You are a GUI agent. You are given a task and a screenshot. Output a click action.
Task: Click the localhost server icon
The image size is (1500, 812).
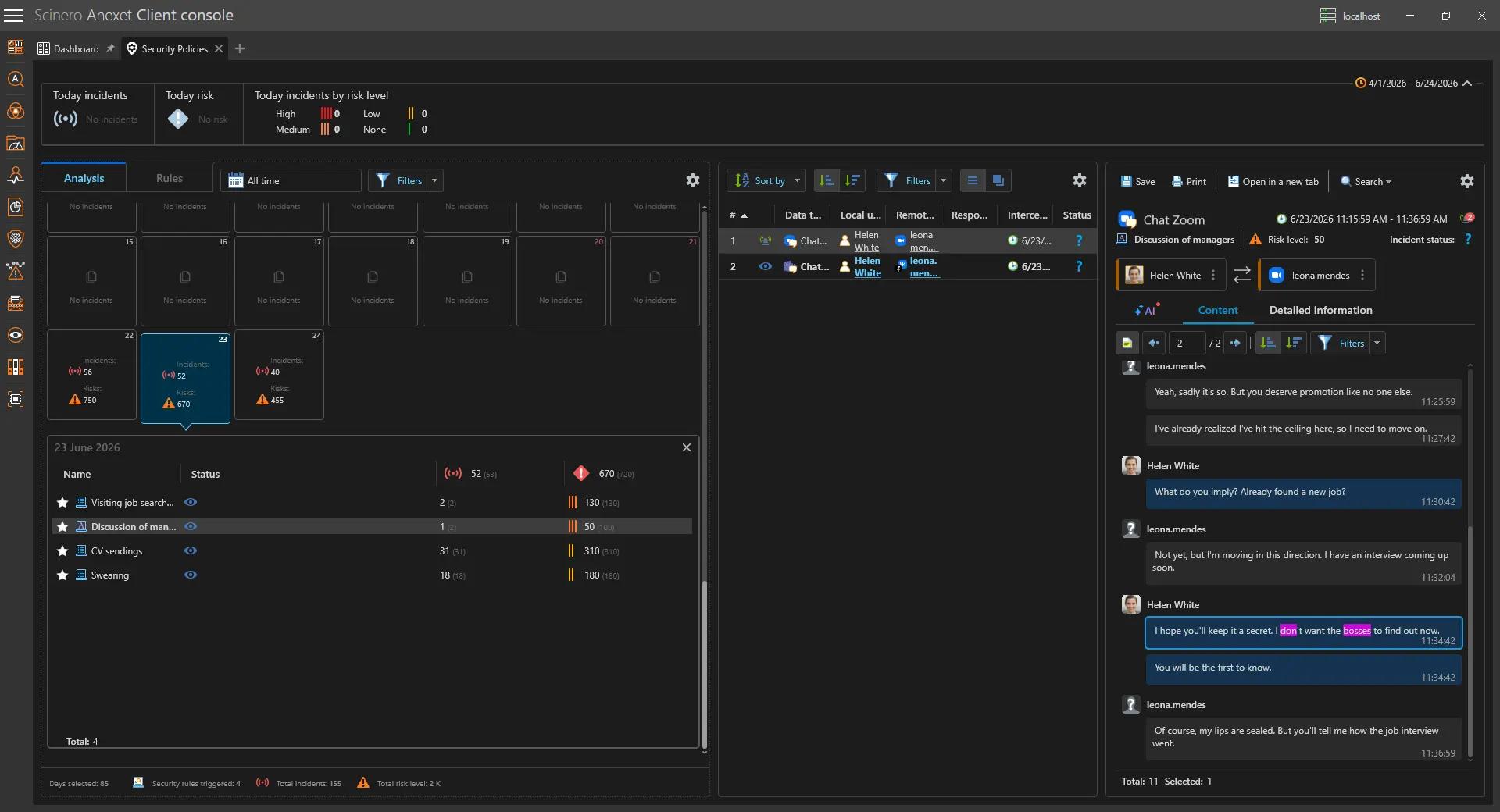[1328, 16]
